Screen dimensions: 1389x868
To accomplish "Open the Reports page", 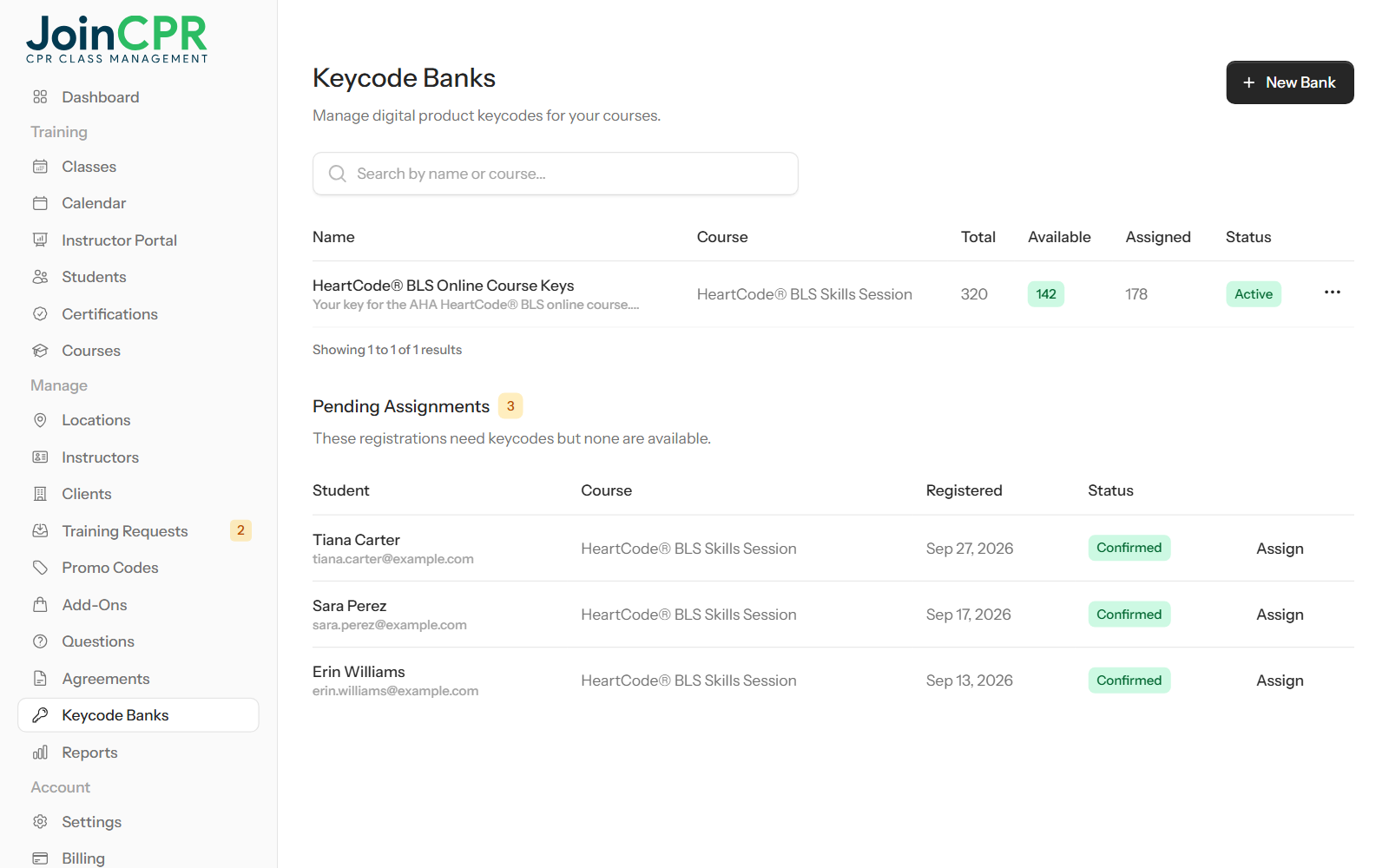I will point(139,753).
